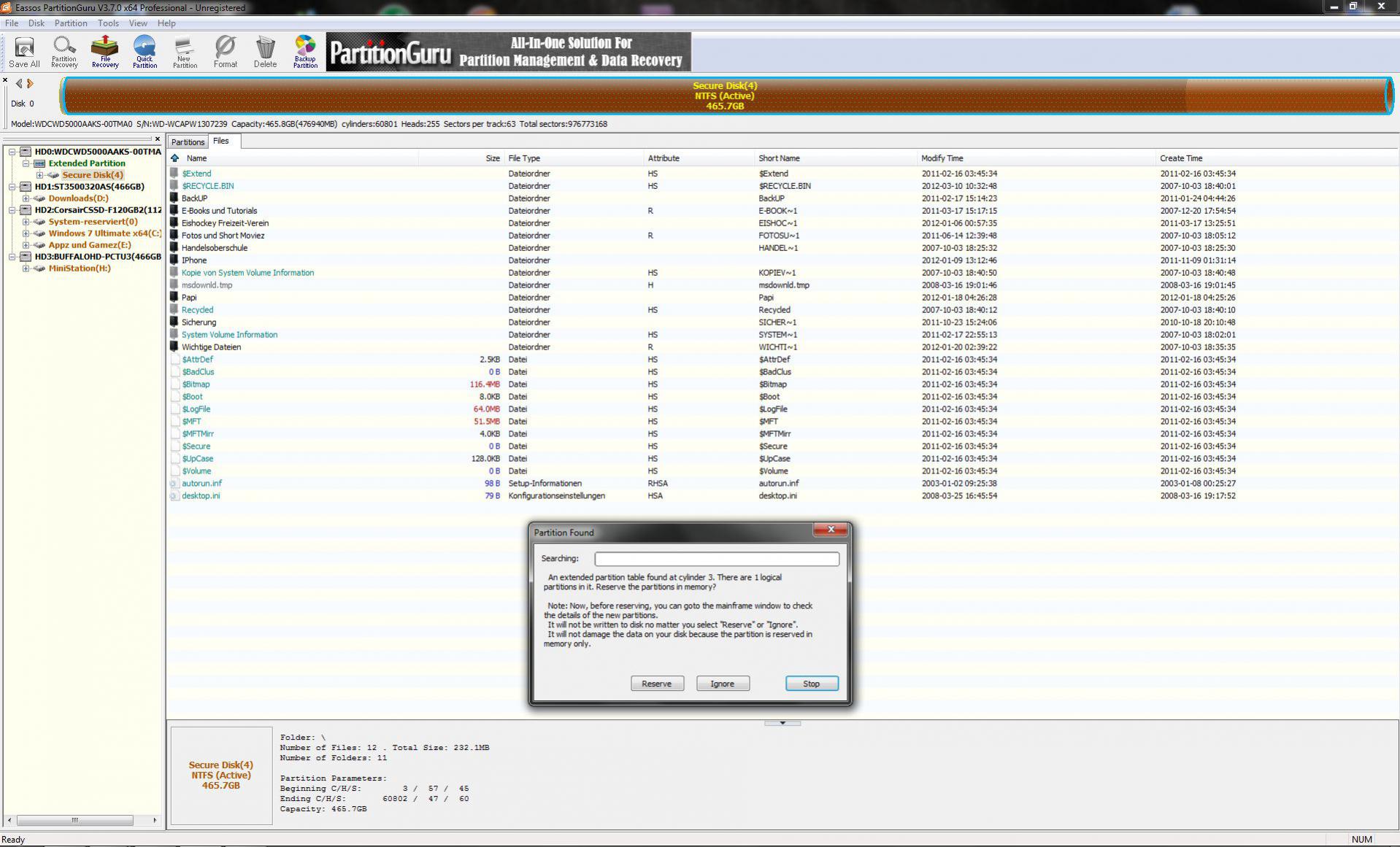This screenshot has height=847, width=1400.
Task: Click Ignore in Partition Found dialog
Action: click(723, 684)
